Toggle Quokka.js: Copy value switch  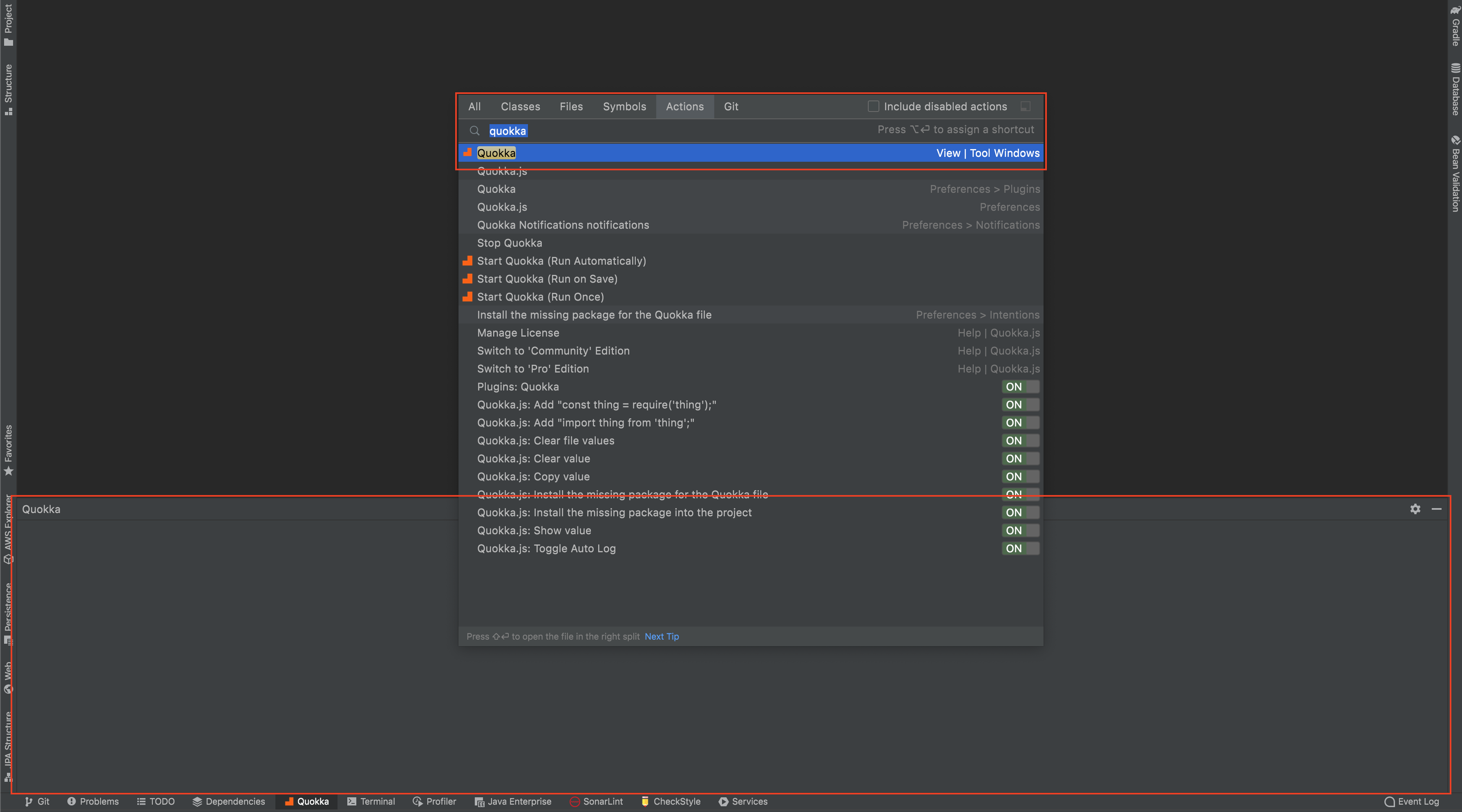[1020, 477]
